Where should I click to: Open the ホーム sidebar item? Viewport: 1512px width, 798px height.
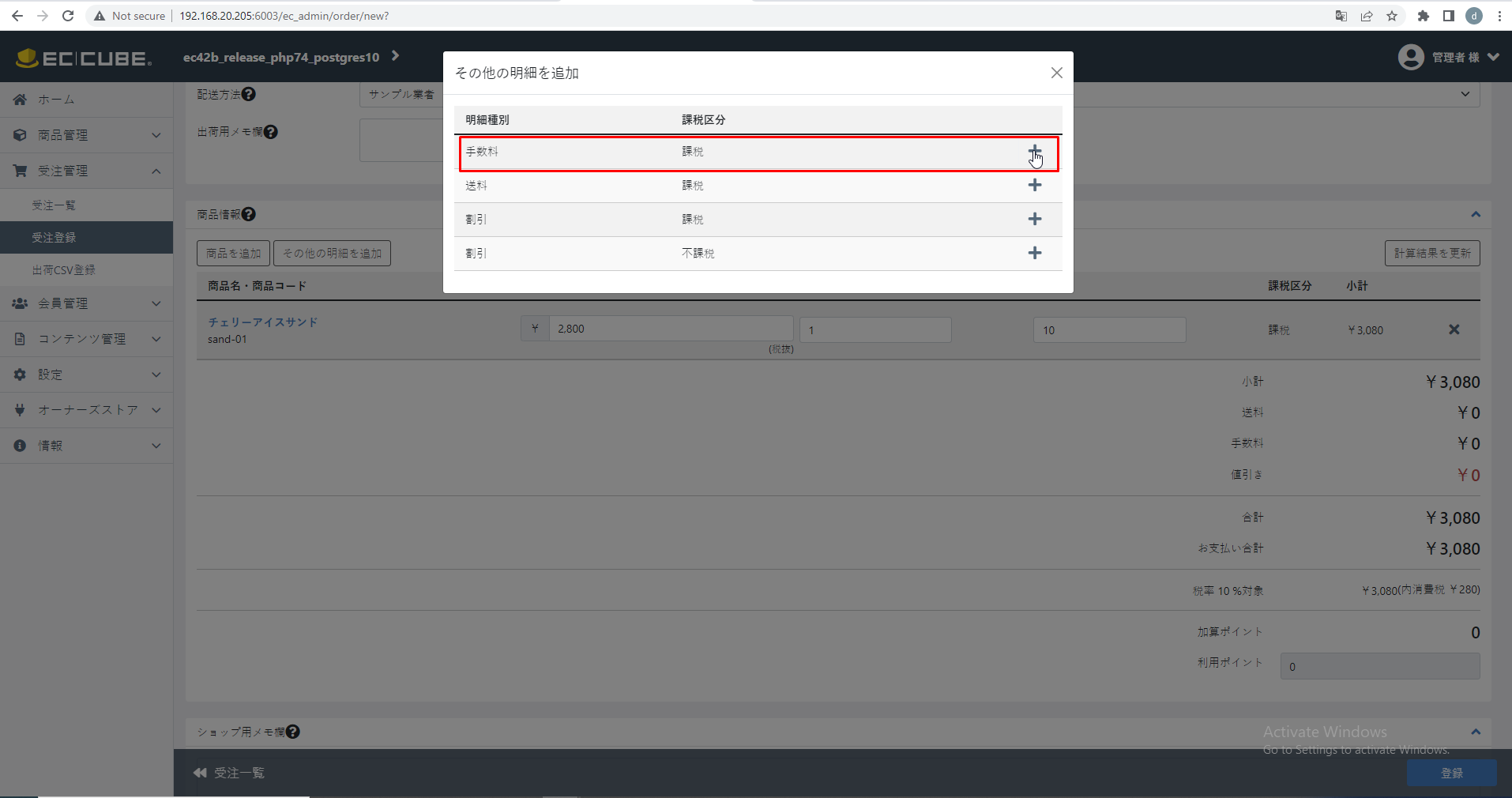[x=86, y=100]
